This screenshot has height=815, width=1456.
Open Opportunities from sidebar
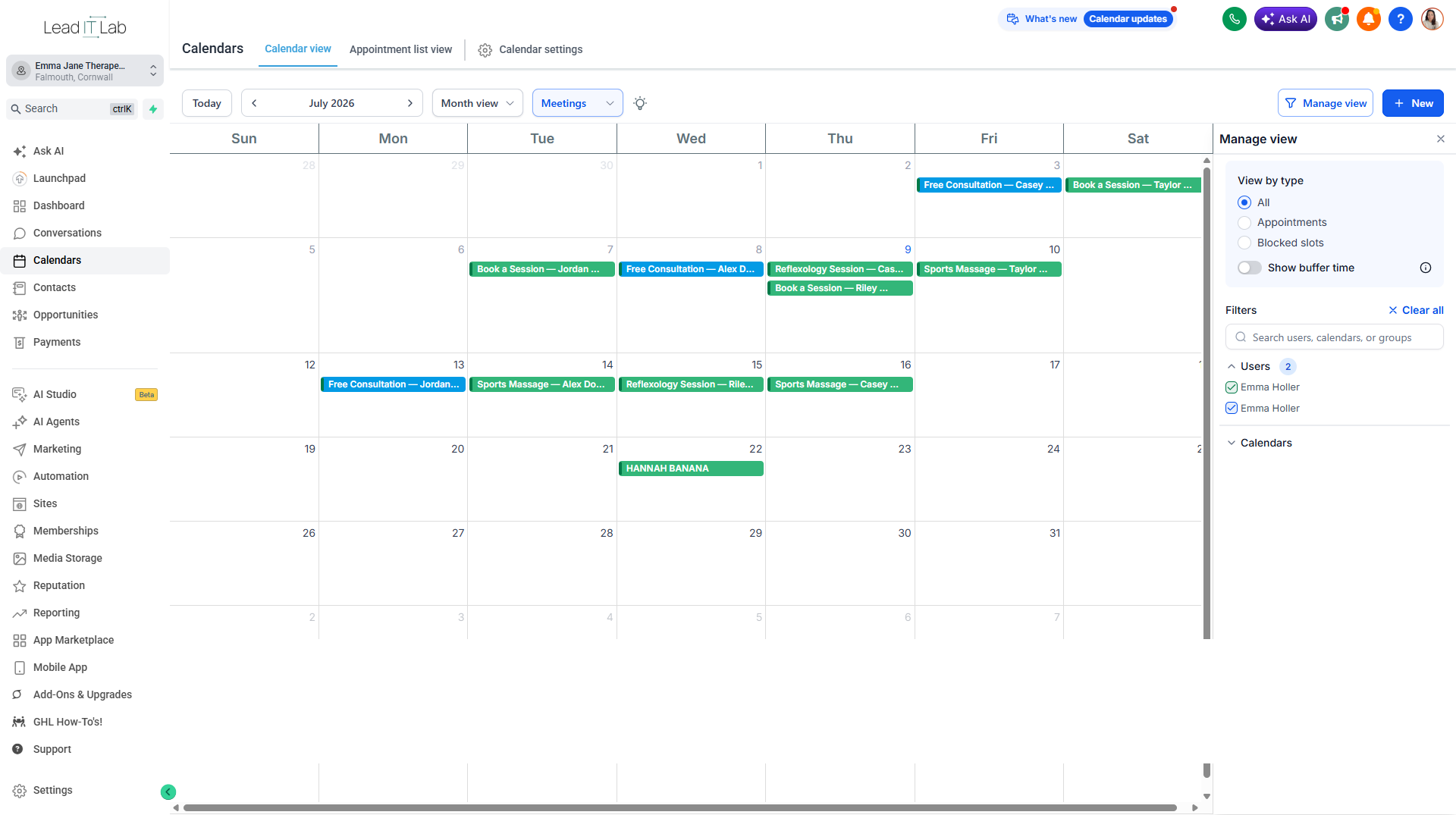(x=84, y=315)
